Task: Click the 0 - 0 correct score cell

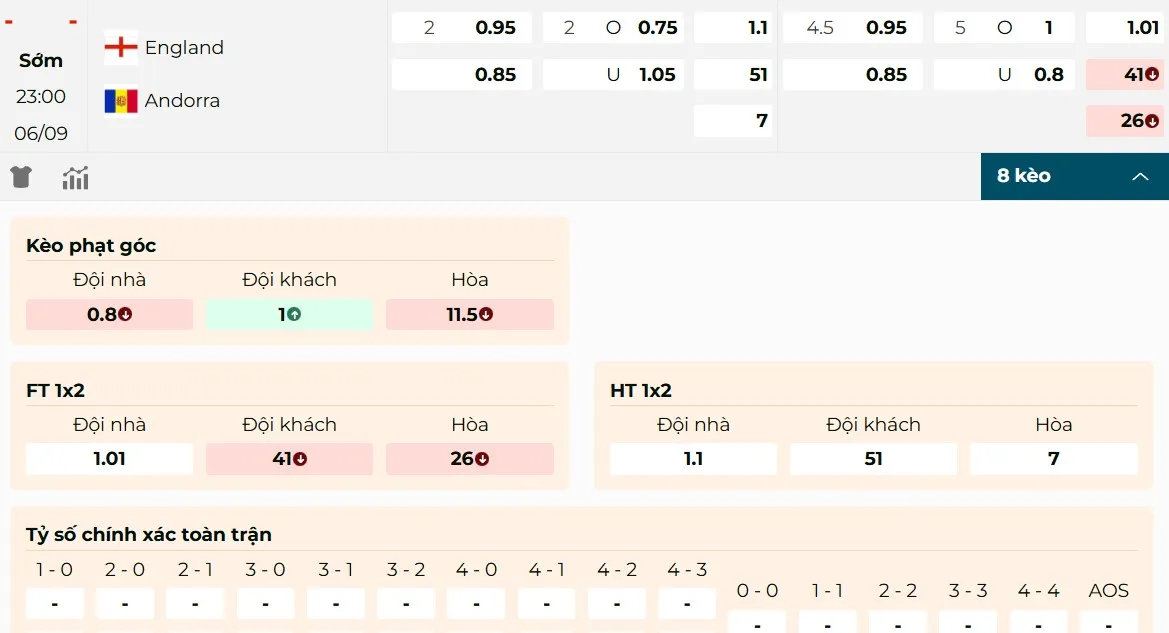Action: [757, 625]
